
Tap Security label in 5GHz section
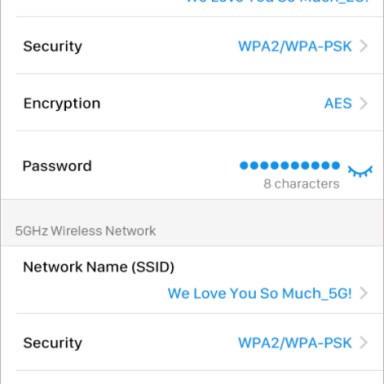[x=53, y=343]
